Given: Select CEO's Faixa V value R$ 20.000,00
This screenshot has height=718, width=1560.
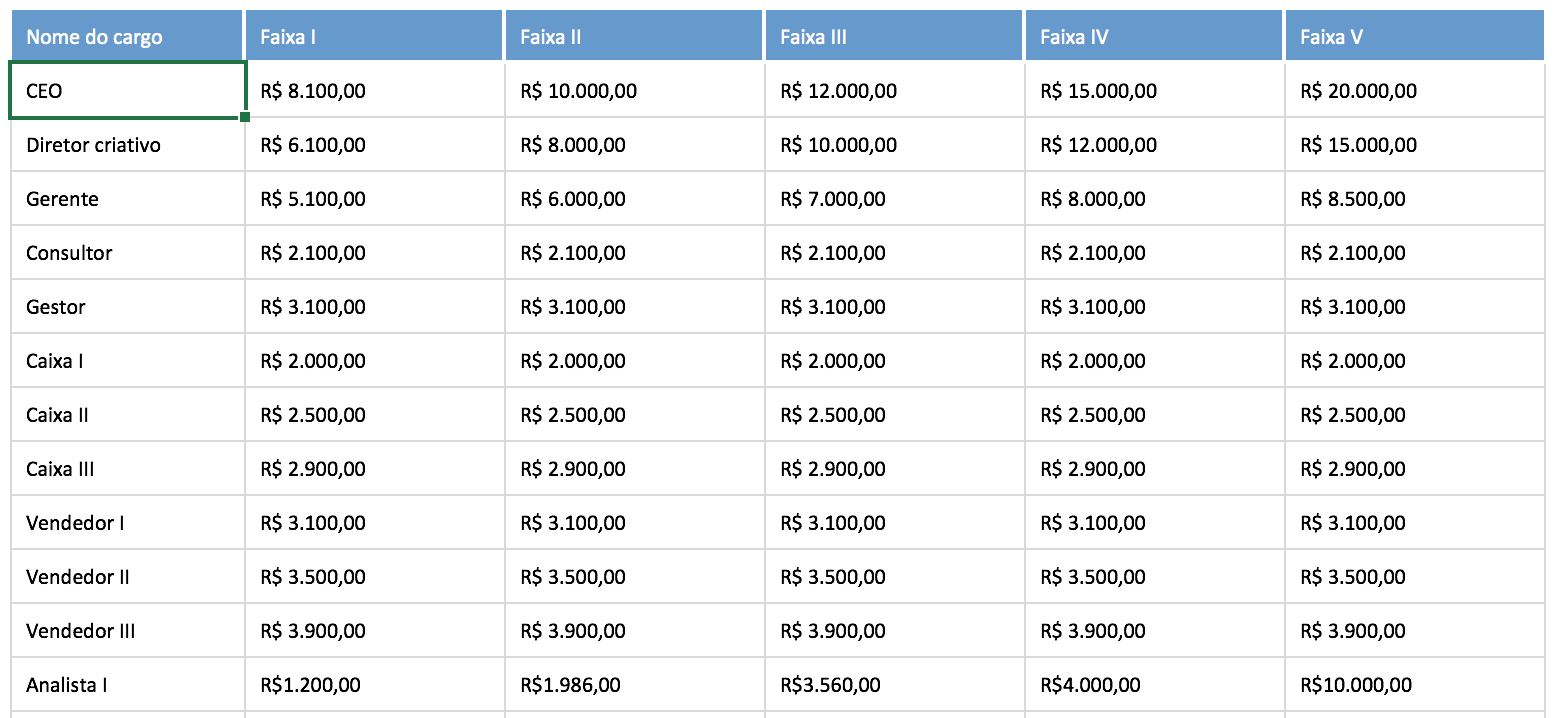Looking at the screenshot, I should click(x=1414, y=91).
